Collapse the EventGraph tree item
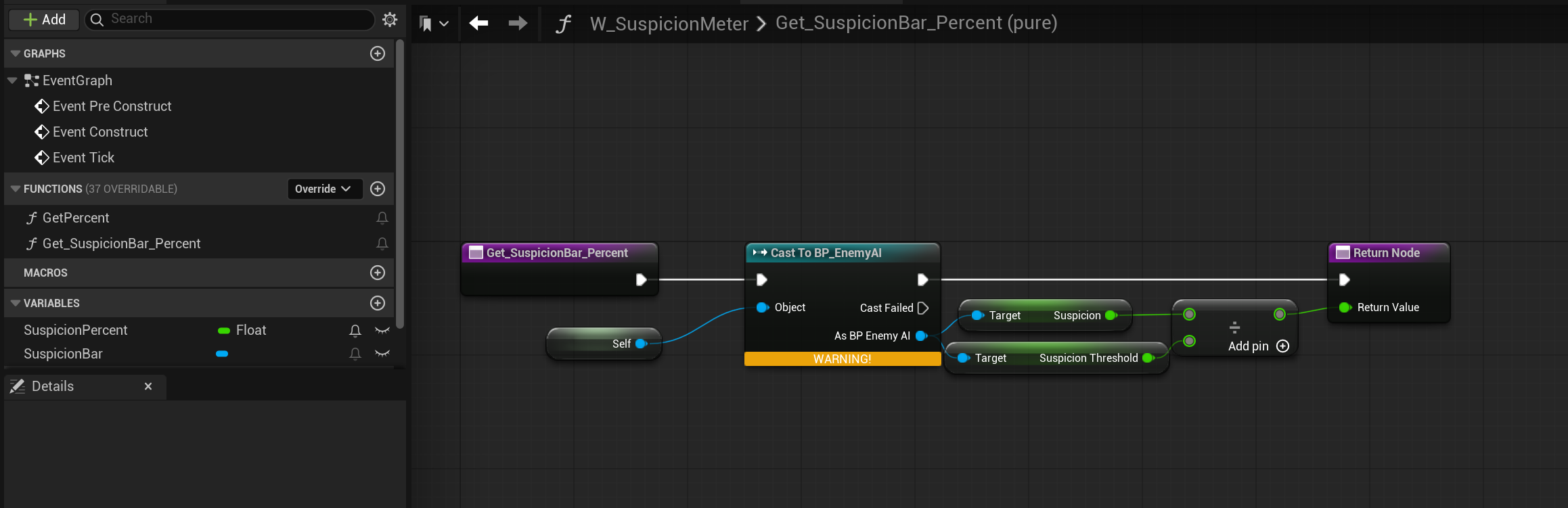This screenshot has width=1568, height=508. point(12,80)
